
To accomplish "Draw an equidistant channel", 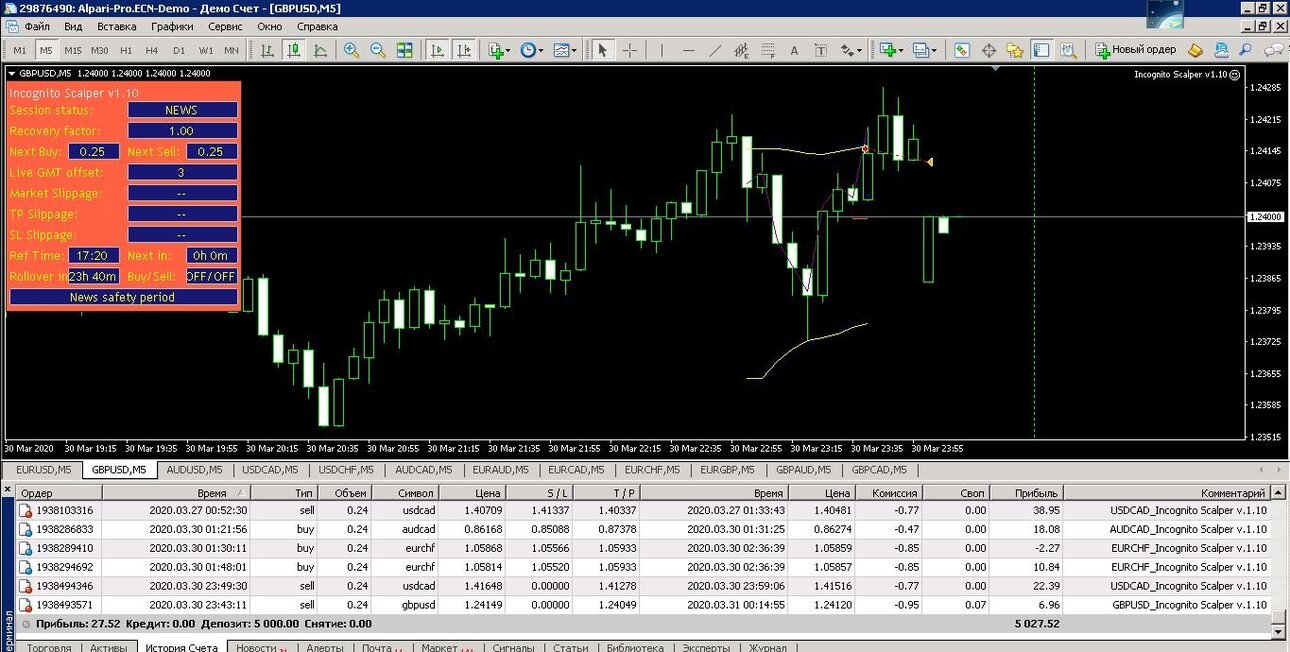I will pyautogui.click(x=741, y=50).
